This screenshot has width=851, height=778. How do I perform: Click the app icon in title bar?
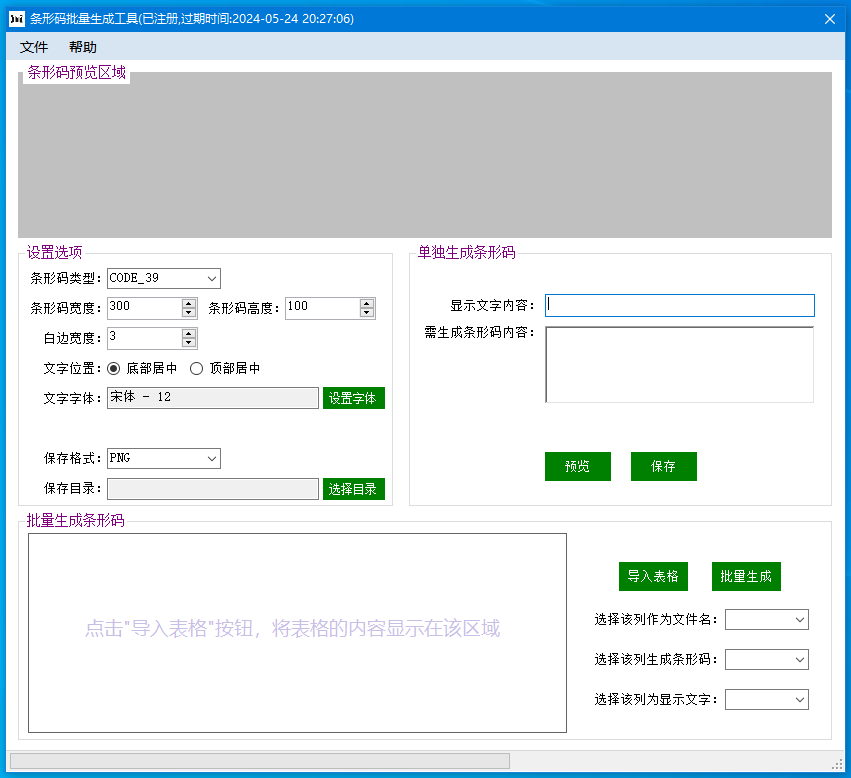[17, 19]
